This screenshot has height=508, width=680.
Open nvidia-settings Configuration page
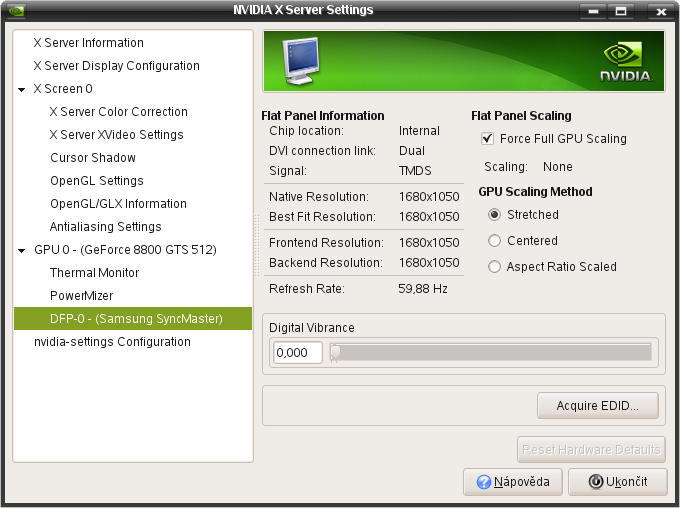(x=112, y=341)
